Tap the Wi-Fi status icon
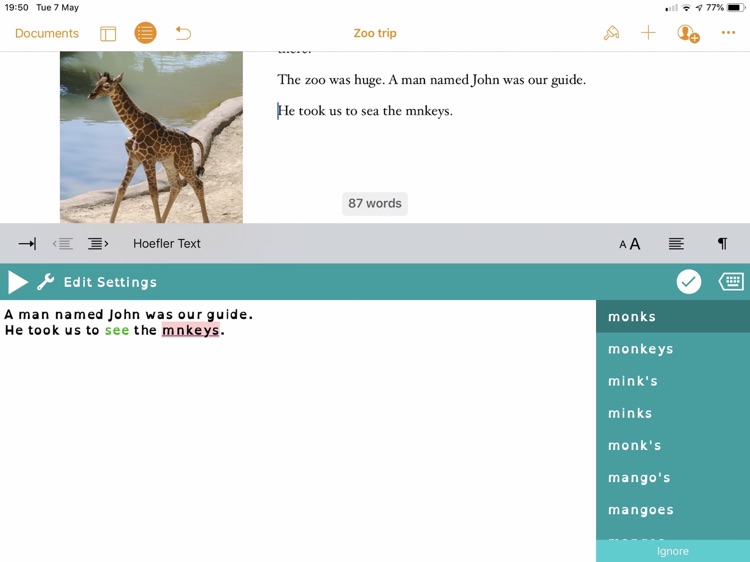 (x=686, y=8)
